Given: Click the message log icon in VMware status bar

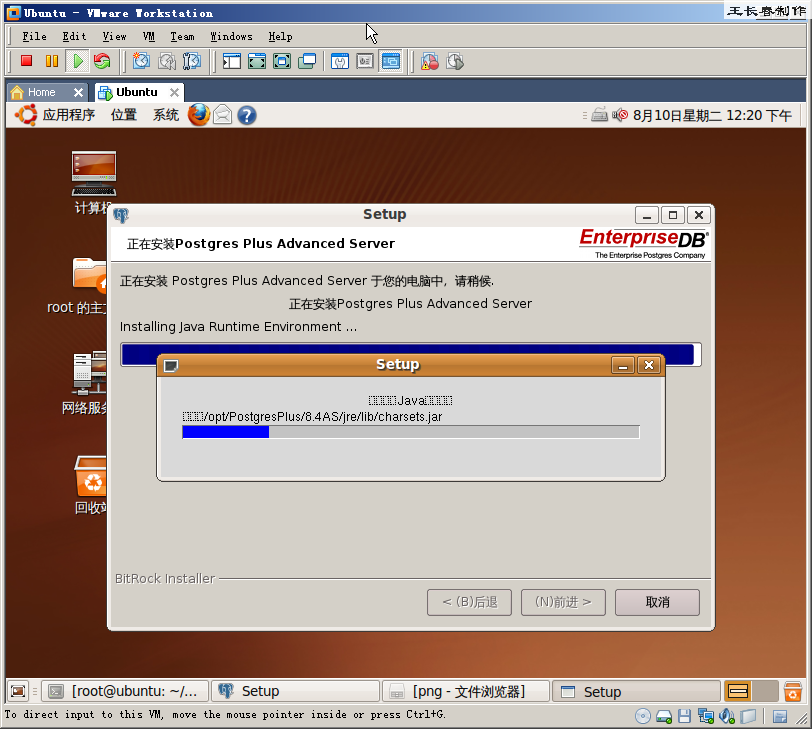Looking at the screenshot, I should click(x=780, y=717).
